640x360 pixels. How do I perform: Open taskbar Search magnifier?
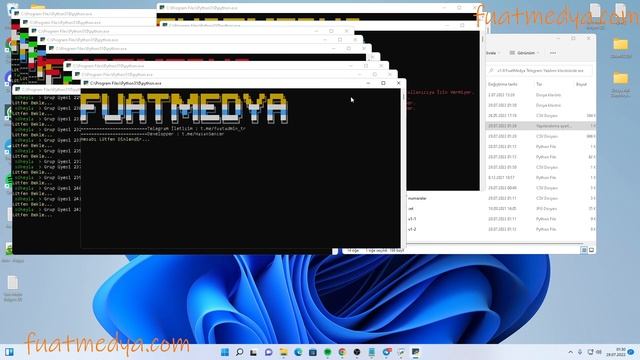tap(240, 352)
